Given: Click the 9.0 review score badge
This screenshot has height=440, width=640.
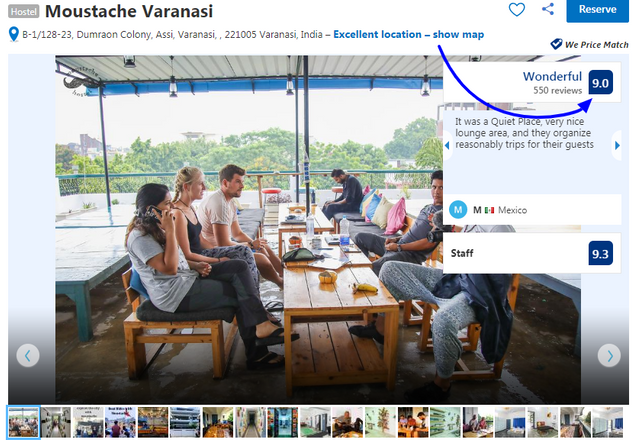Looking at the screenshot, I should [x=600, y=82].
